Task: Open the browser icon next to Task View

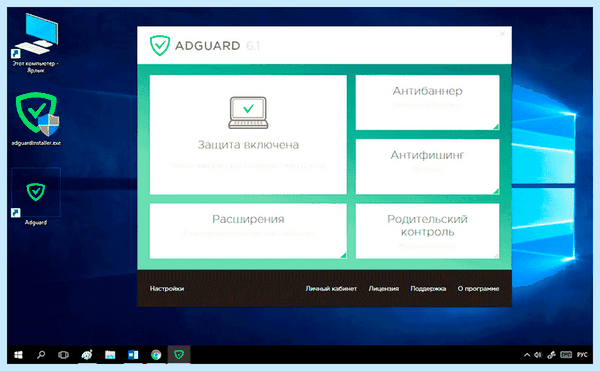Action: click(x=87, y=355)
